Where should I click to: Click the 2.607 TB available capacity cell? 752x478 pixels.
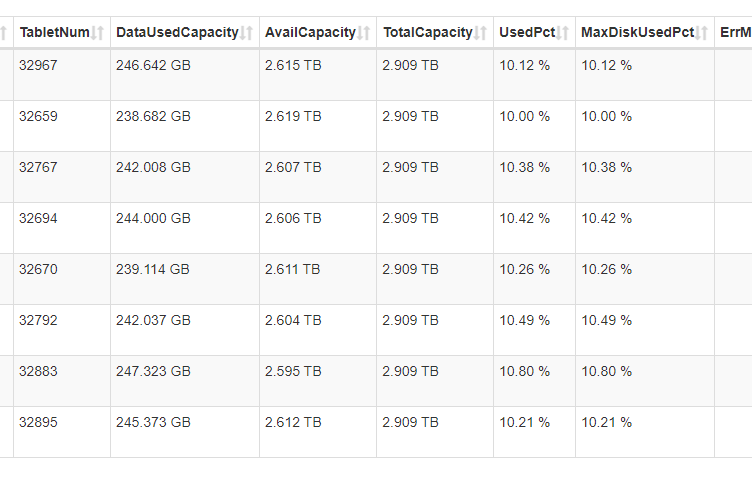pos(293,168)
